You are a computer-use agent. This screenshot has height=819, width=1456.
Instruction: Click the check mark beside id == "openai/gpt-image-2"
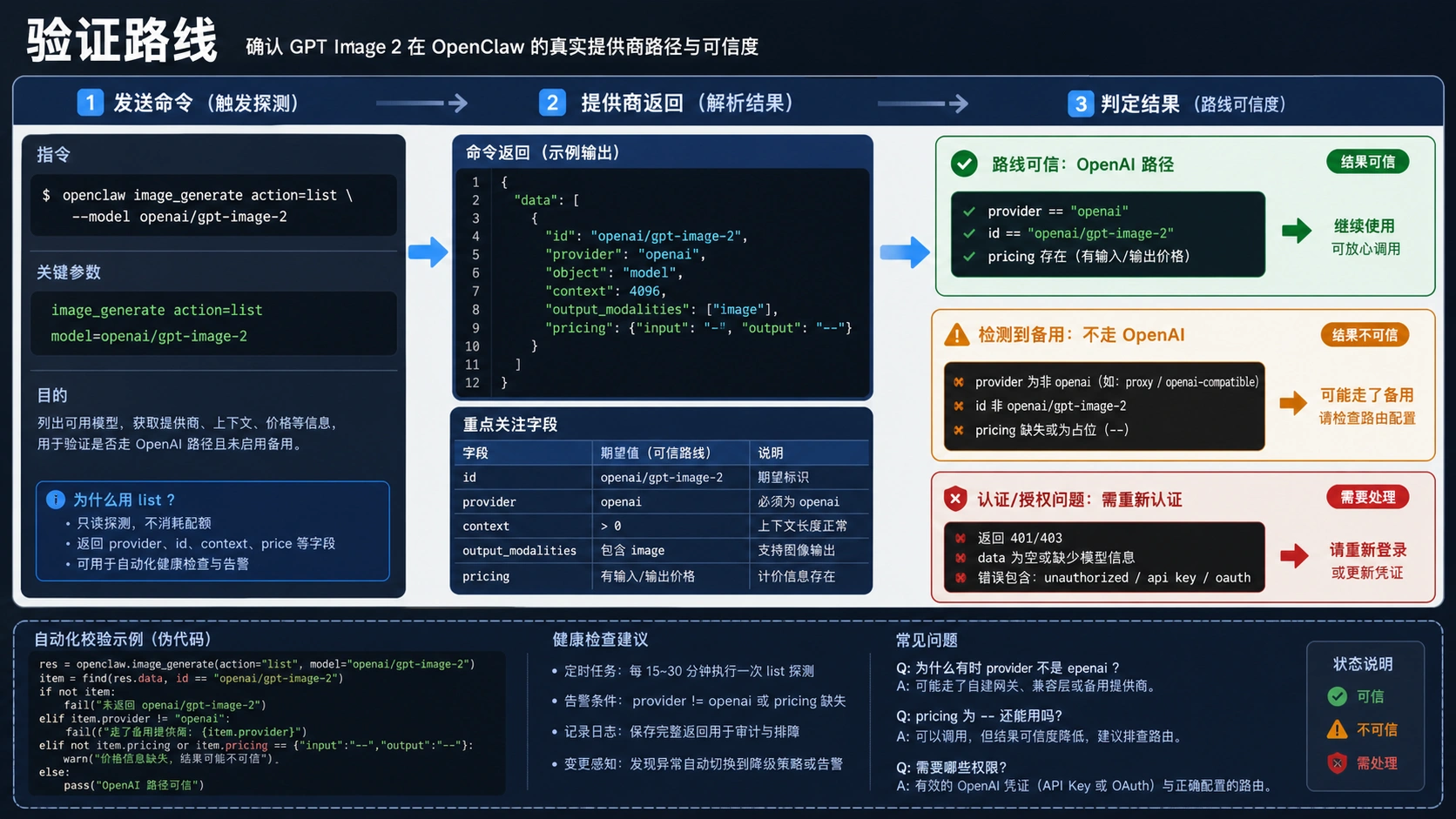coord(969,233)
